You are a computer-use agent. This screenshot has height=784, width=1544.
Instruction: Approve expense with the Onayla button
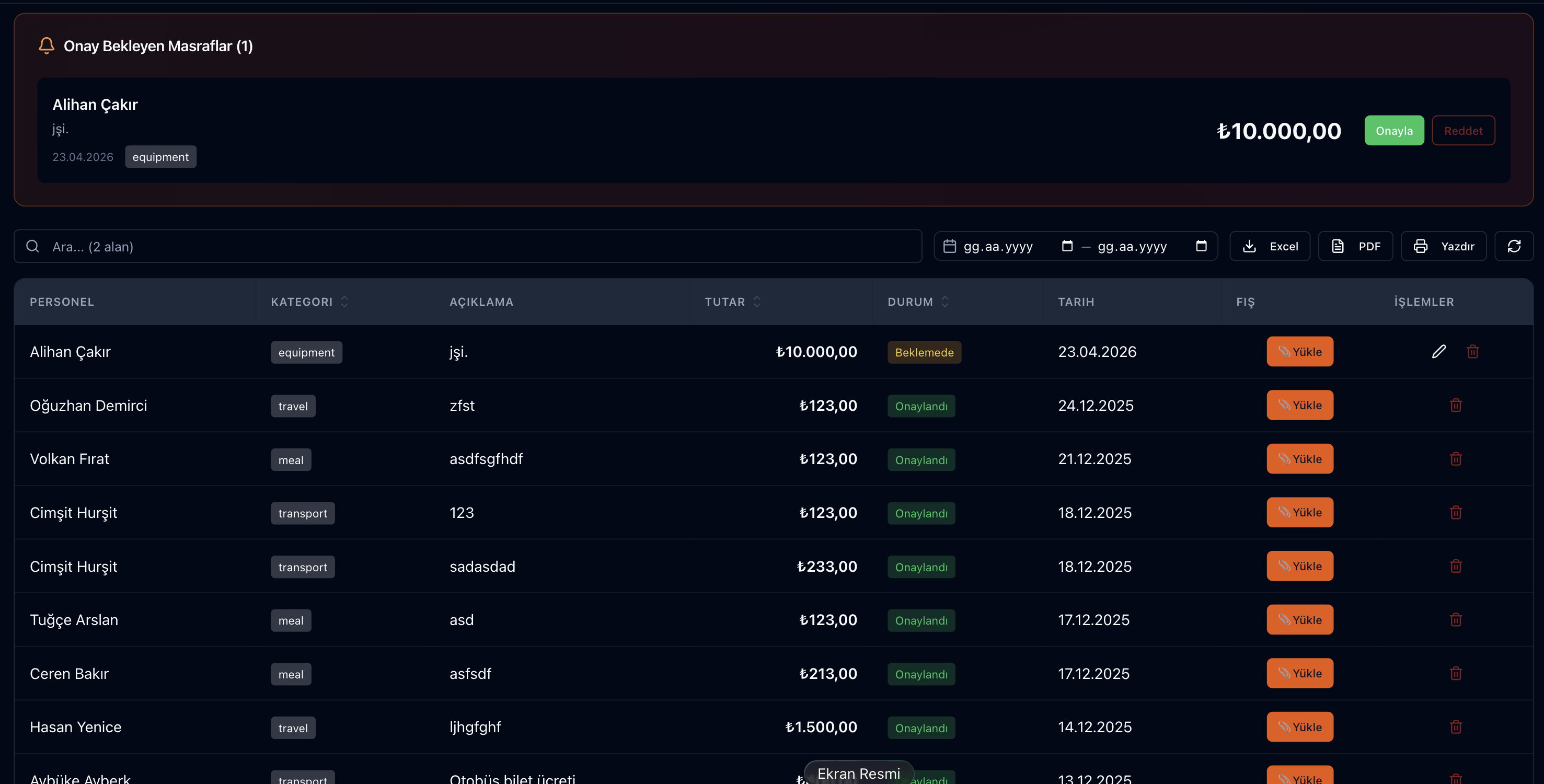pyautogui.click(x=1394, y=131)
